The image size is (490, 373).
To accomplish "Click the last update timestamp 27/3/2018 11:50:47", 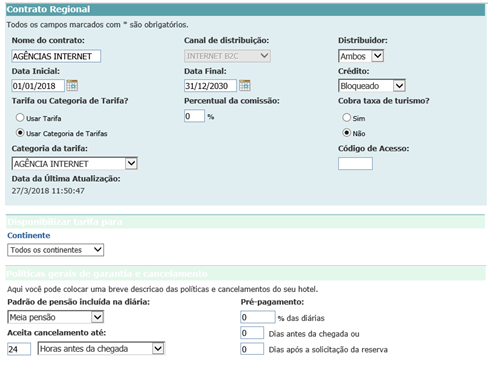I will [x=48, y=191].
